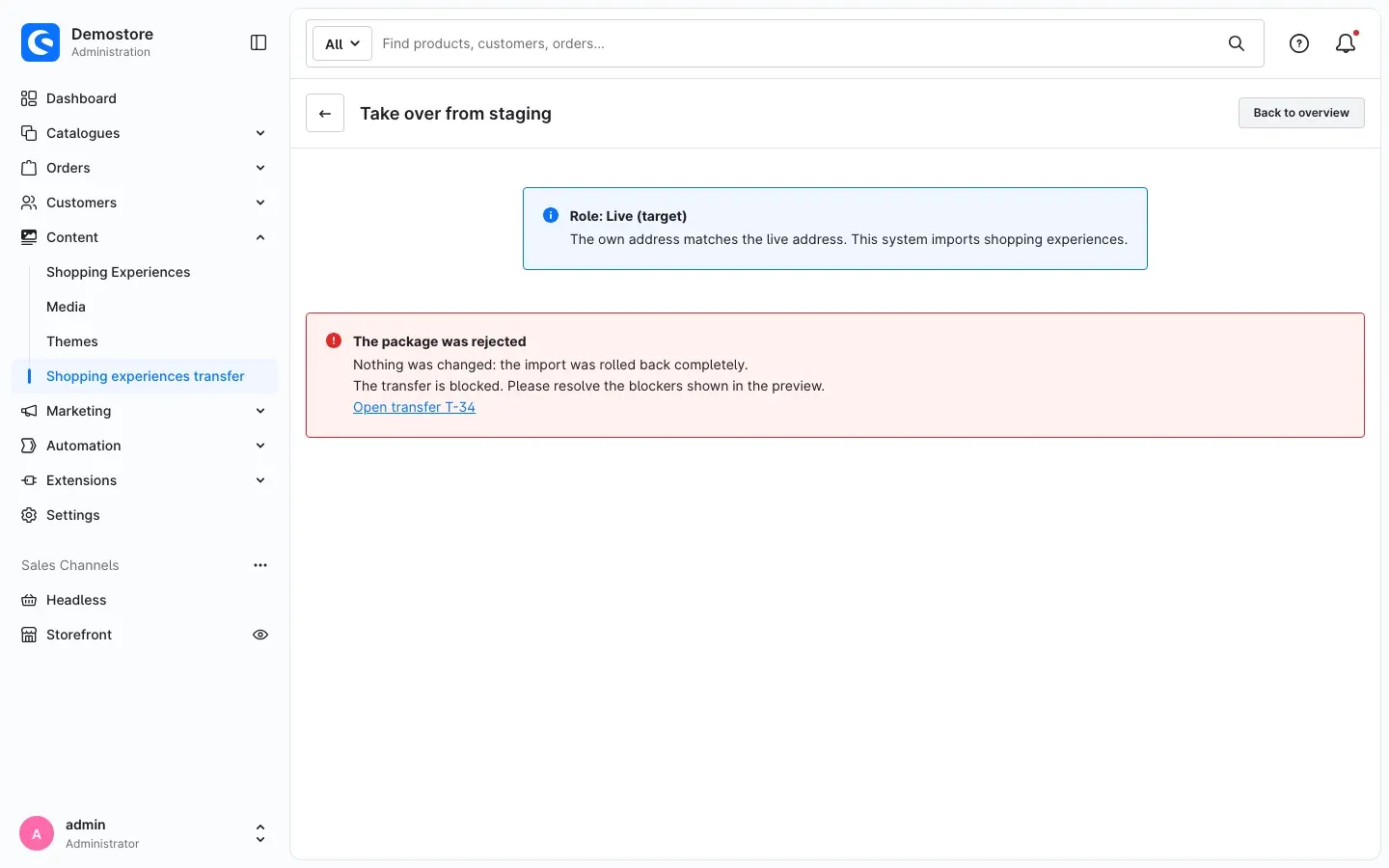Click the search magnifier icon
Screen dimensions: 1389x868
click(x=1237, y=43)
